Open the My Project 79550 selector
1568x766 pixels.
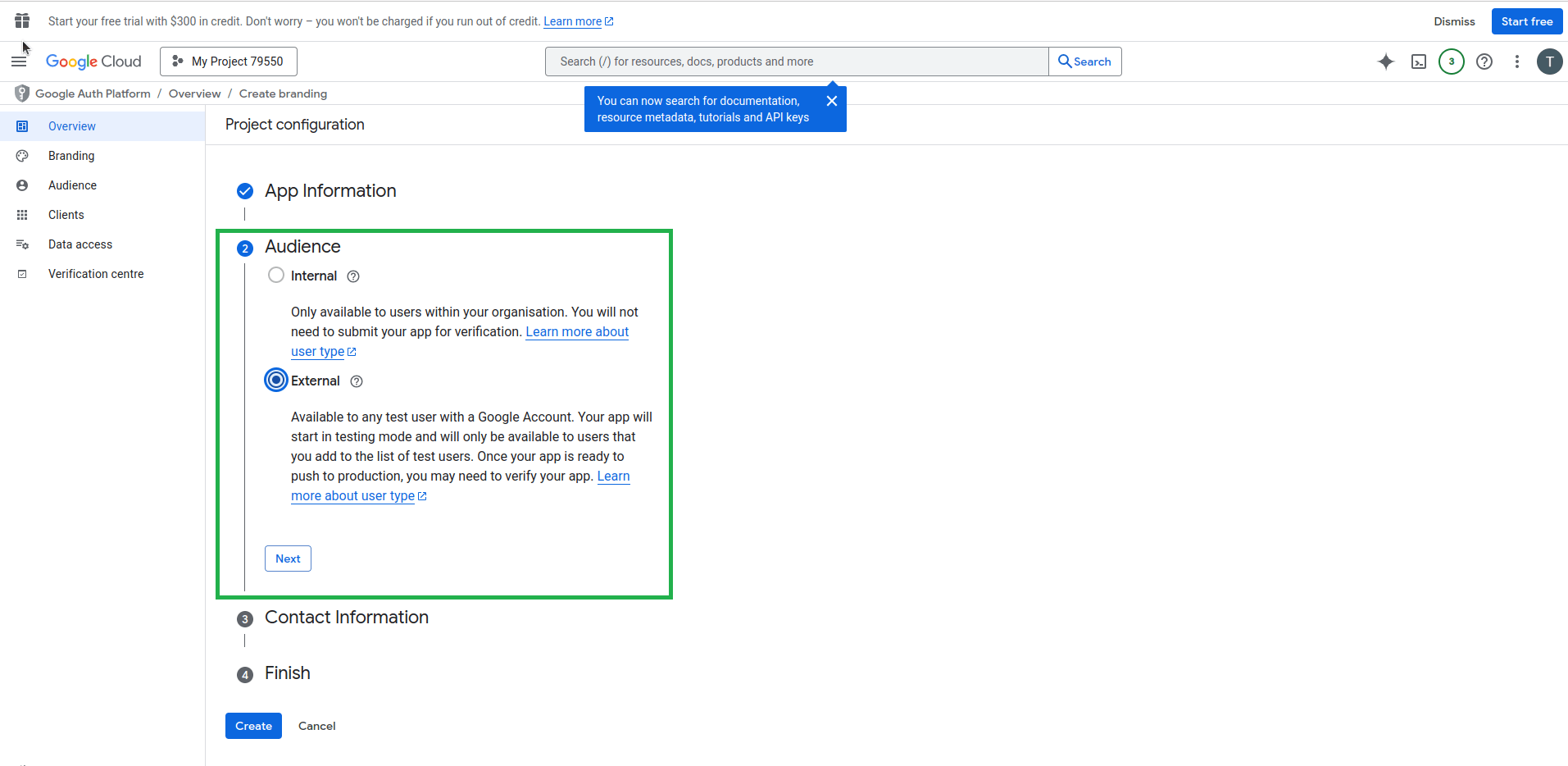(229, 62)
